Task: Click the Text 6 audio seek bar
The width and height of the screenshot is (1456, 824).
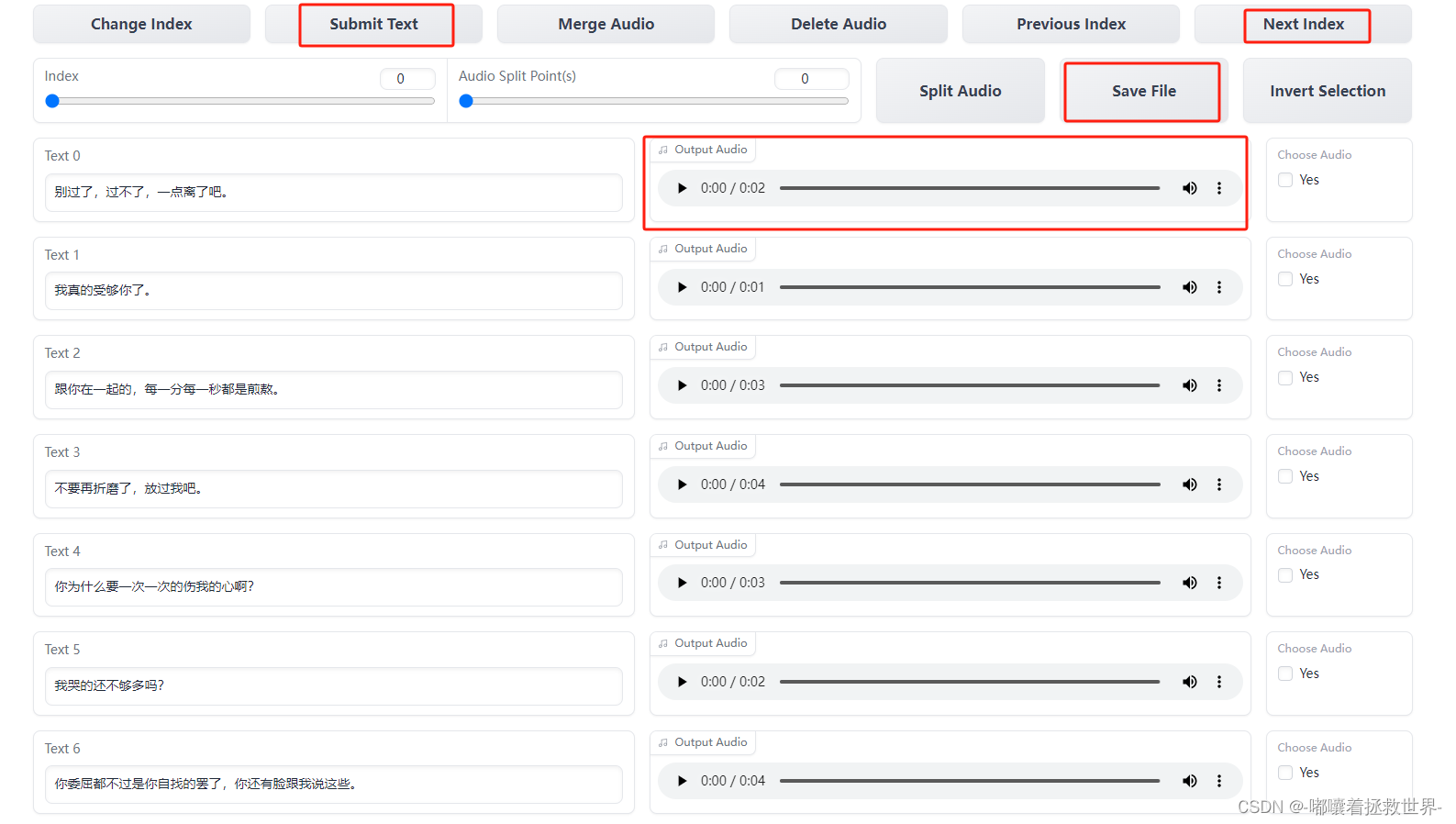Action: coord(970,781)
